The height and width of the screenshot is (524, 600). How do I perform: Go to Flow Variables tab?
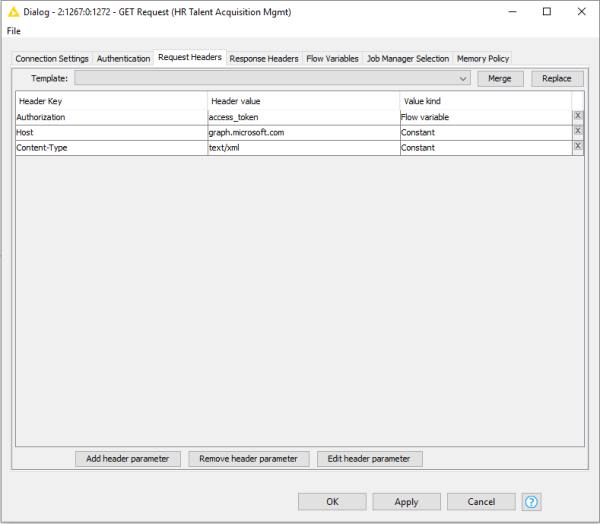click(x=332, y=59)
